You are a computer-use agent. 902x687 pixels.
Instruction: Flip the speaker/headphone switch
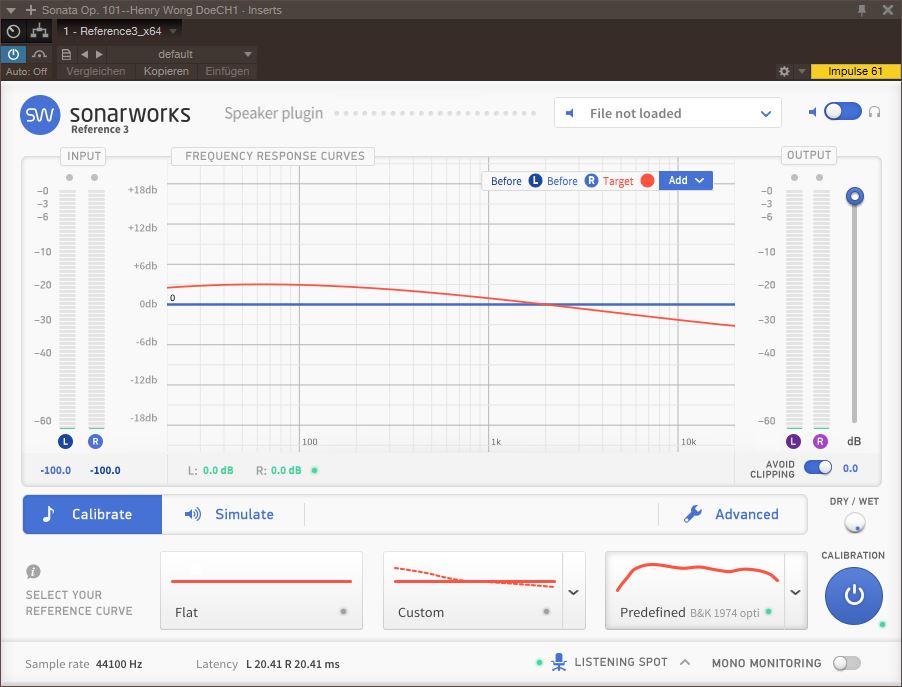(843, 111)
